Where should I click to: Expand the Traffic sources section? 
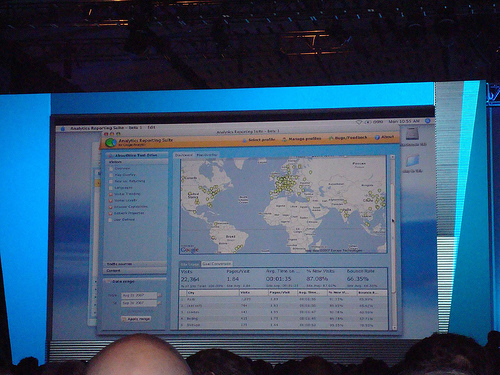coord(136,264)
